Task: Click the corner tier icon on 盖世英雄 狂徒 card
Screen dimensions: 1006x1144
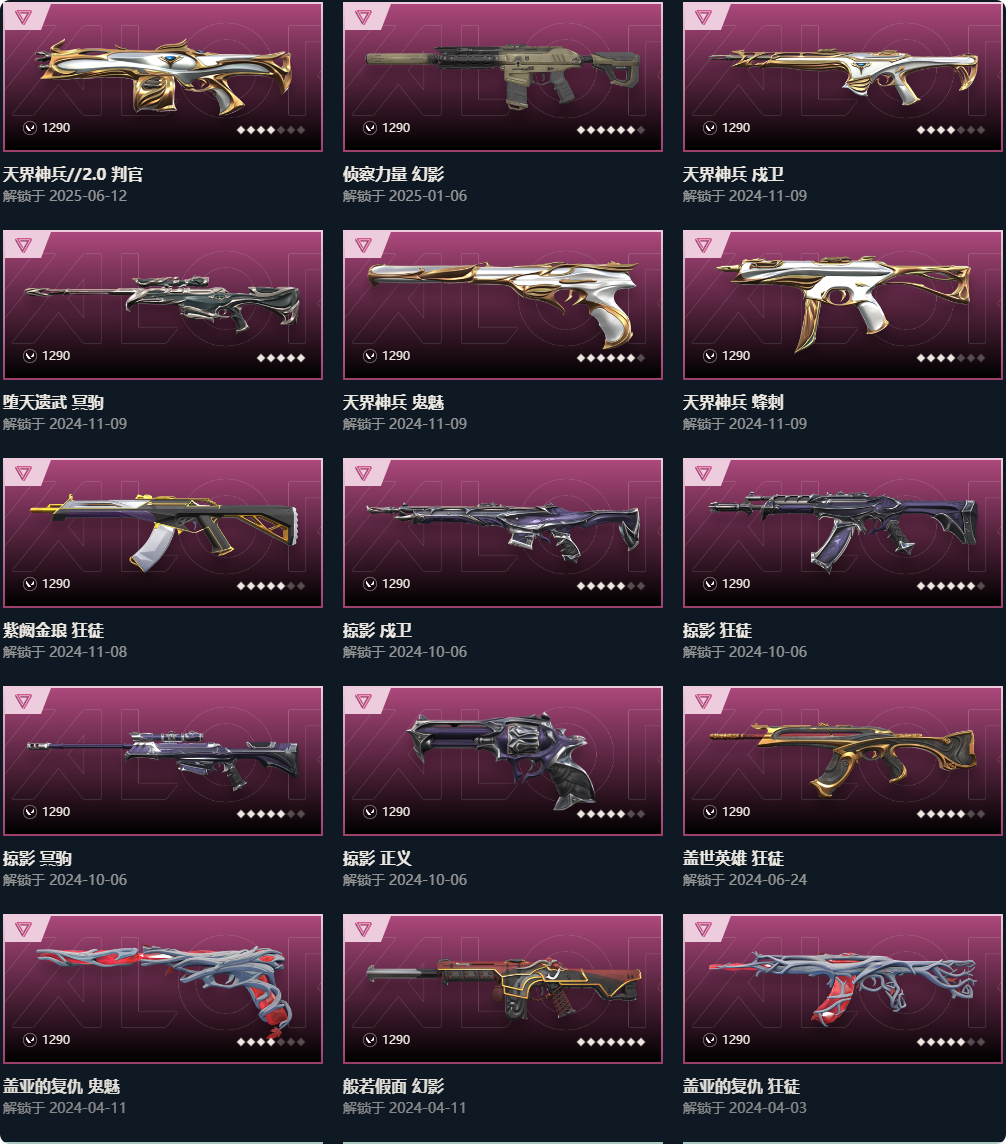Action: click(703, 701)
